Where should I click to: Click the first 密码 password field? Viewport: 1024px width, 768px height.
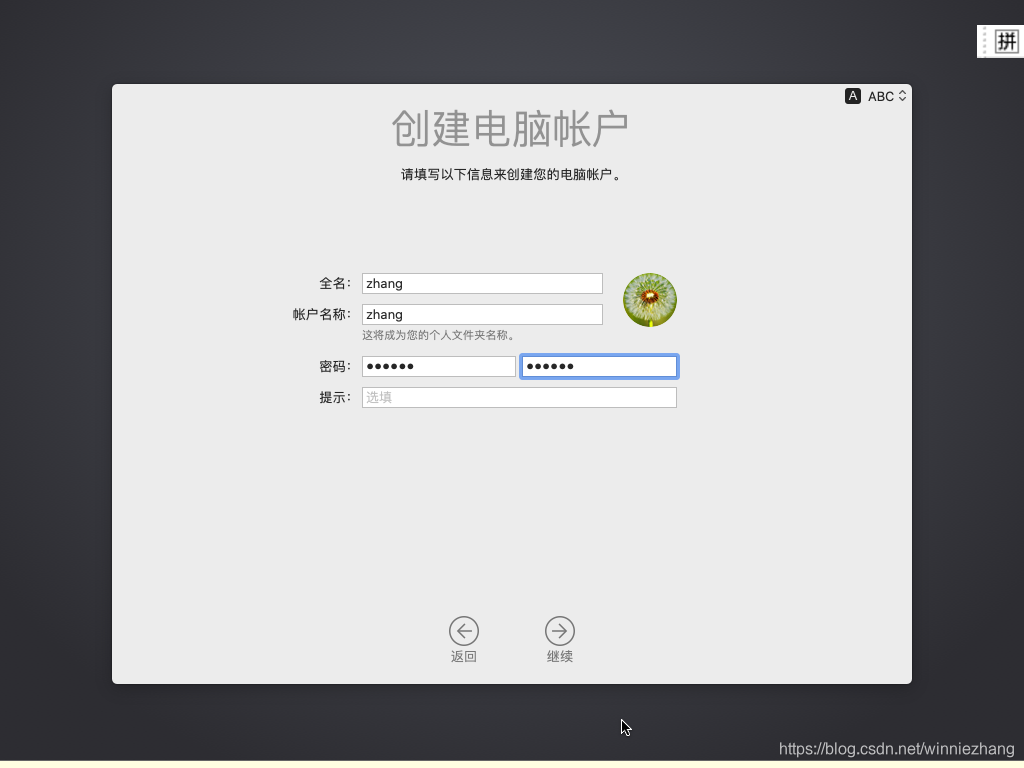[438, 366]
